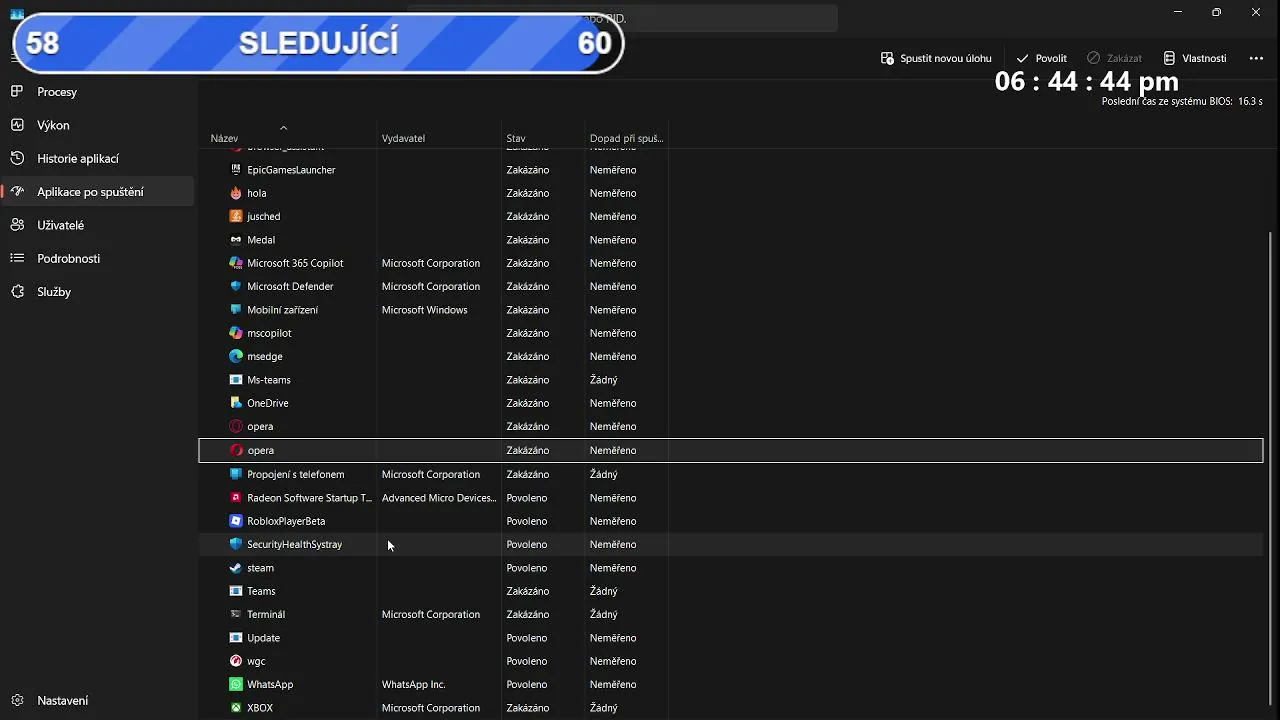Select the jusched Java icon
Image resolution: width=1280 pixels, height=720 pixels.
pyautogui.click(x=236, y=216)
